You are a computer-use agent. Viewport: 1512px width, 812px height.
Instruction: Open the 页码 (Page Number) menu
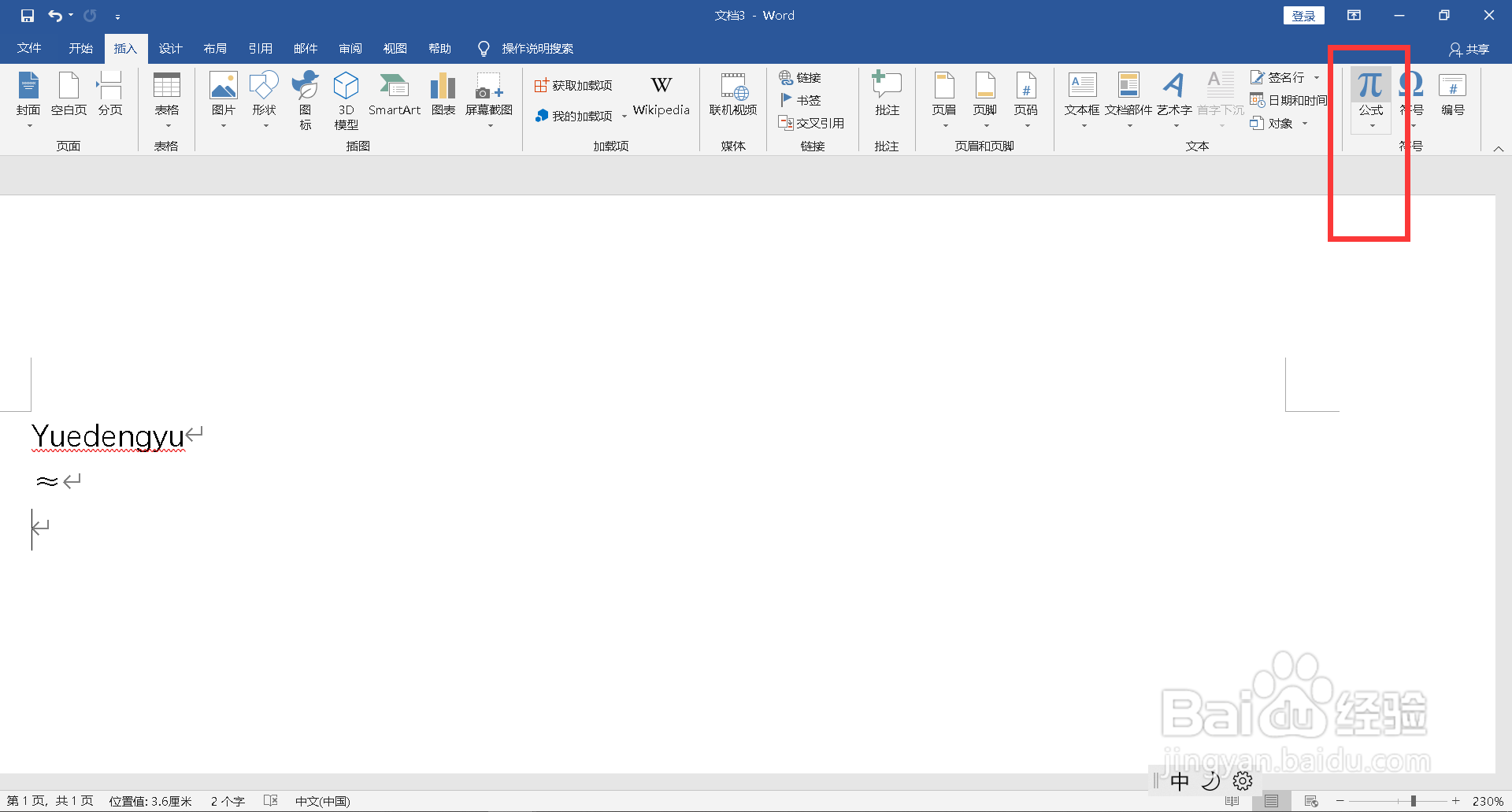point(1026,100)
